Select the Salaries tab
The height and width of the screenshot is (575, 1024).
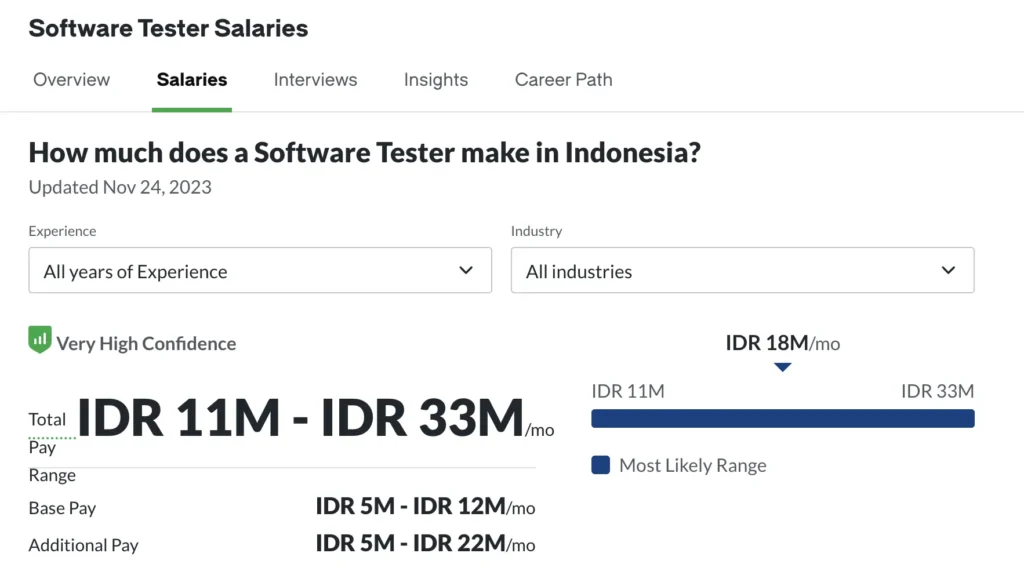click(x=192, y=80)
